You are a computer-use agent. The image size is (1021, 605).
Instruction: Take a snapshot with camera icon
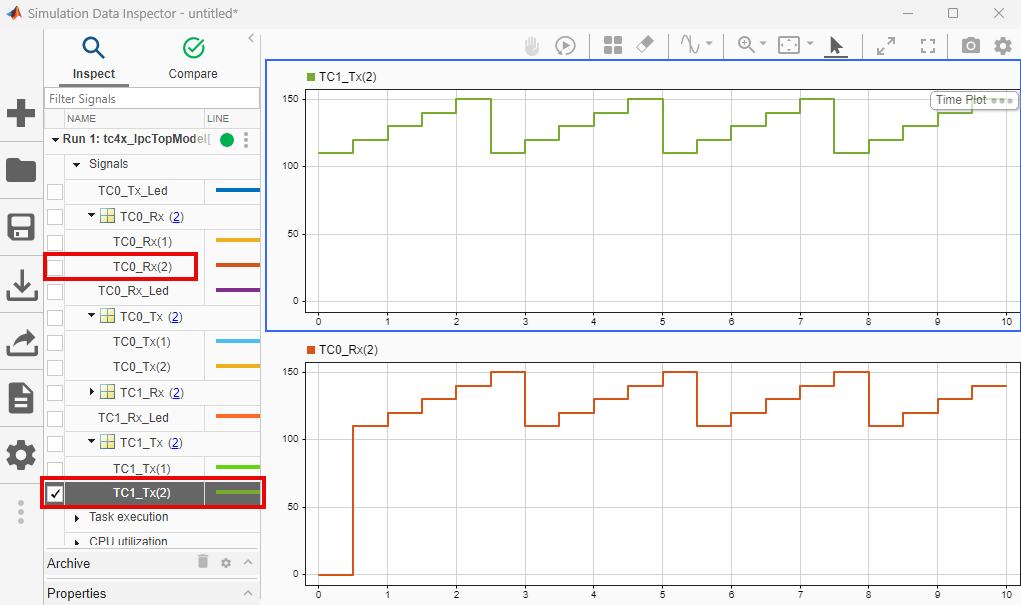971,45
